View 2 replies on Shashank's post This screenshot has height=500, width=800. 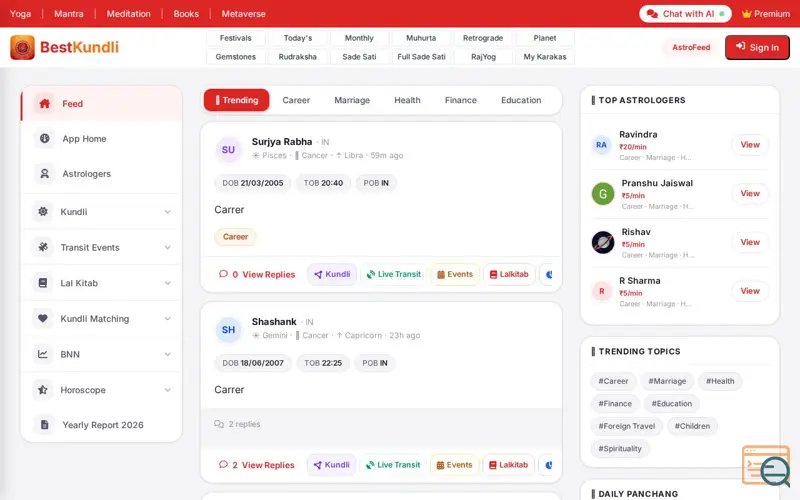click(257, 465)
